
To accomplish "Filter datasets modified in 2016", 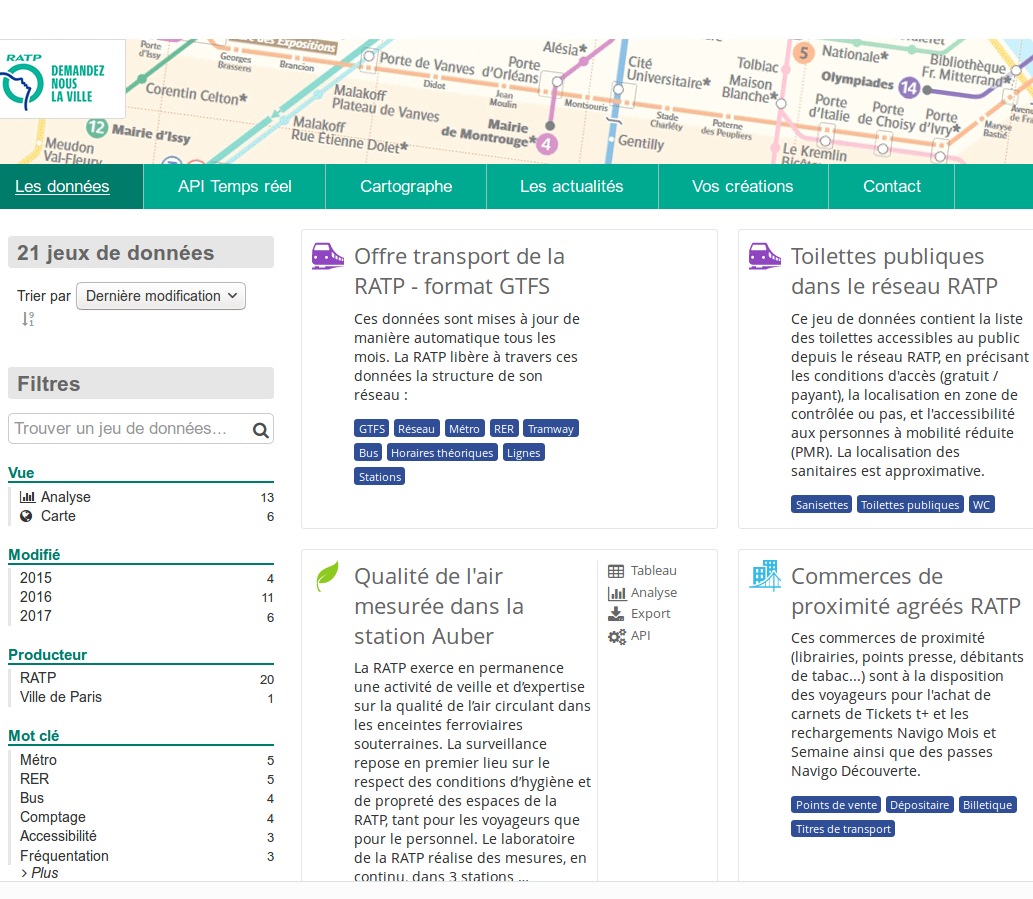I will [x=147, y=597].
